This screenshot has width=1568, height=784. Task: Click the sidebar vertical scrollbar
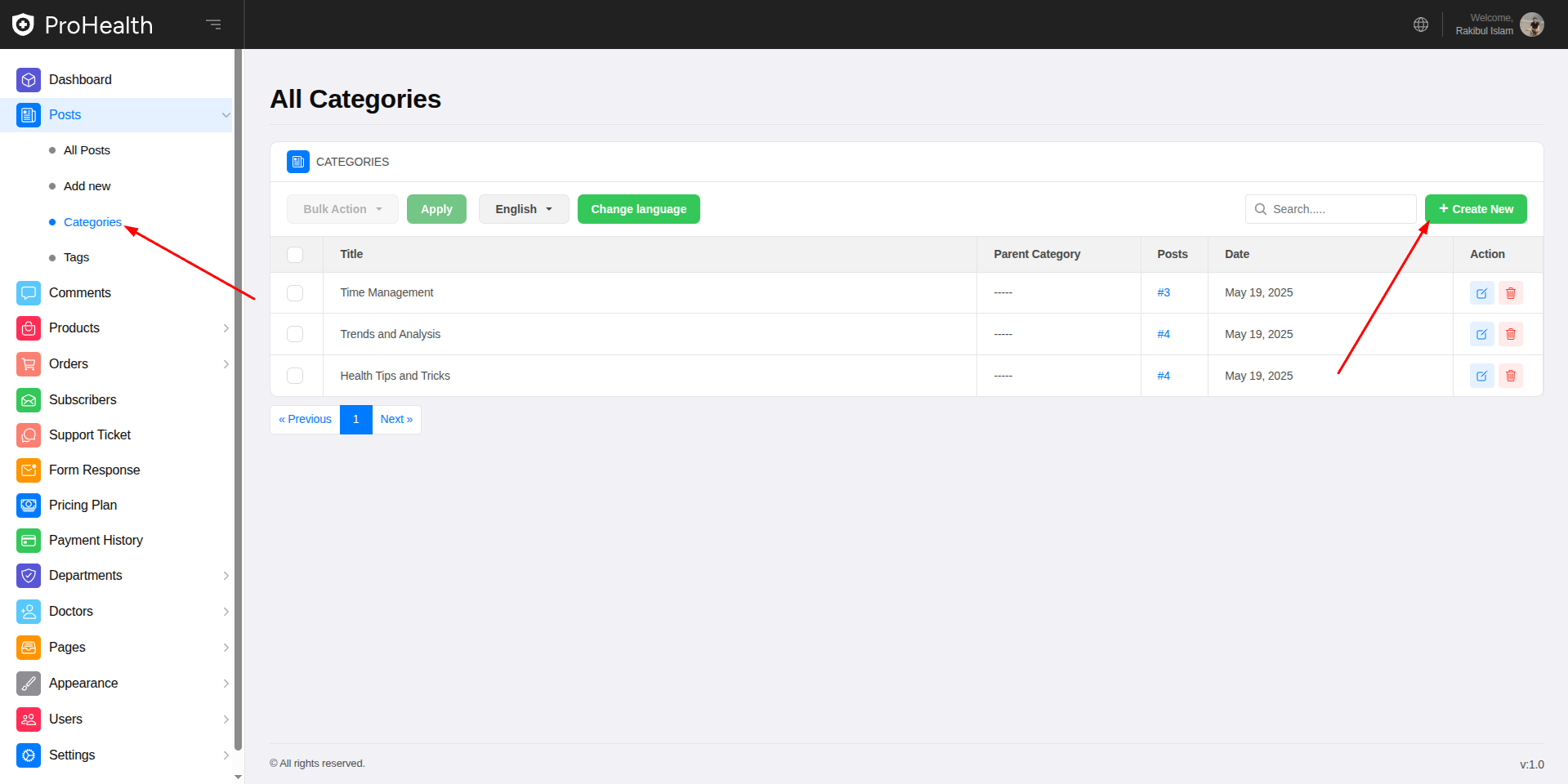point(238,400)
